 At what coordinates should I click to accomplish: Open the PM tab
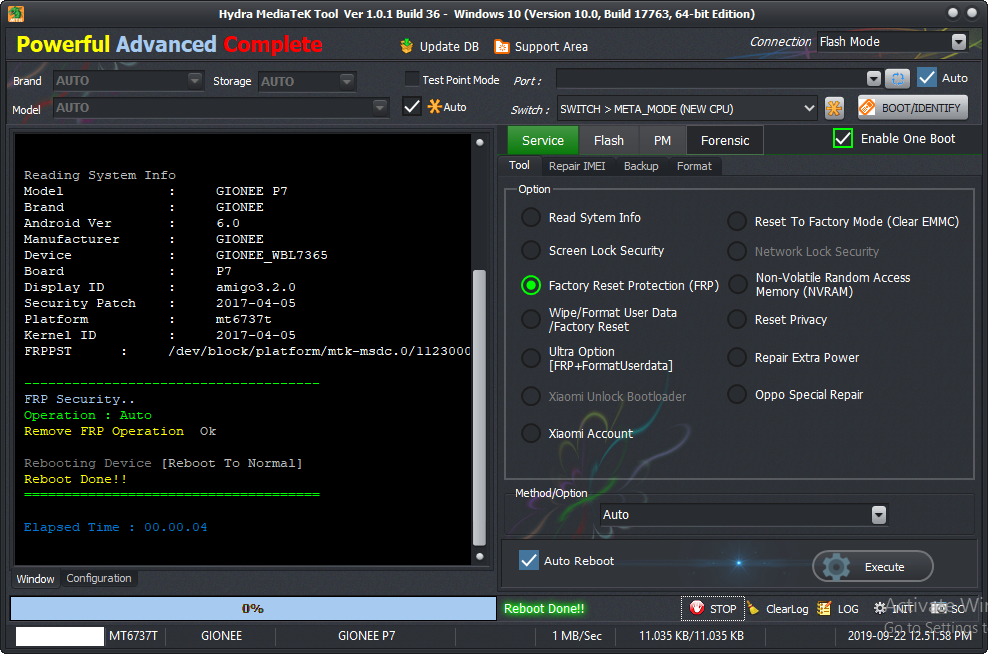coord(662,140)
